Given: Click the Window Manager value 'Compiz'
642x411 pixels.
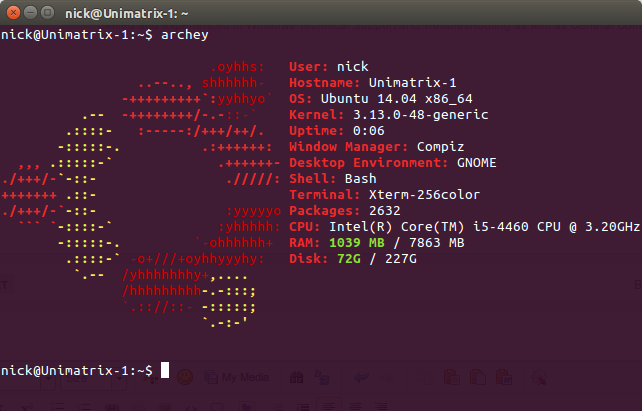Looking at the screenshot, I should tap(440, 147).
